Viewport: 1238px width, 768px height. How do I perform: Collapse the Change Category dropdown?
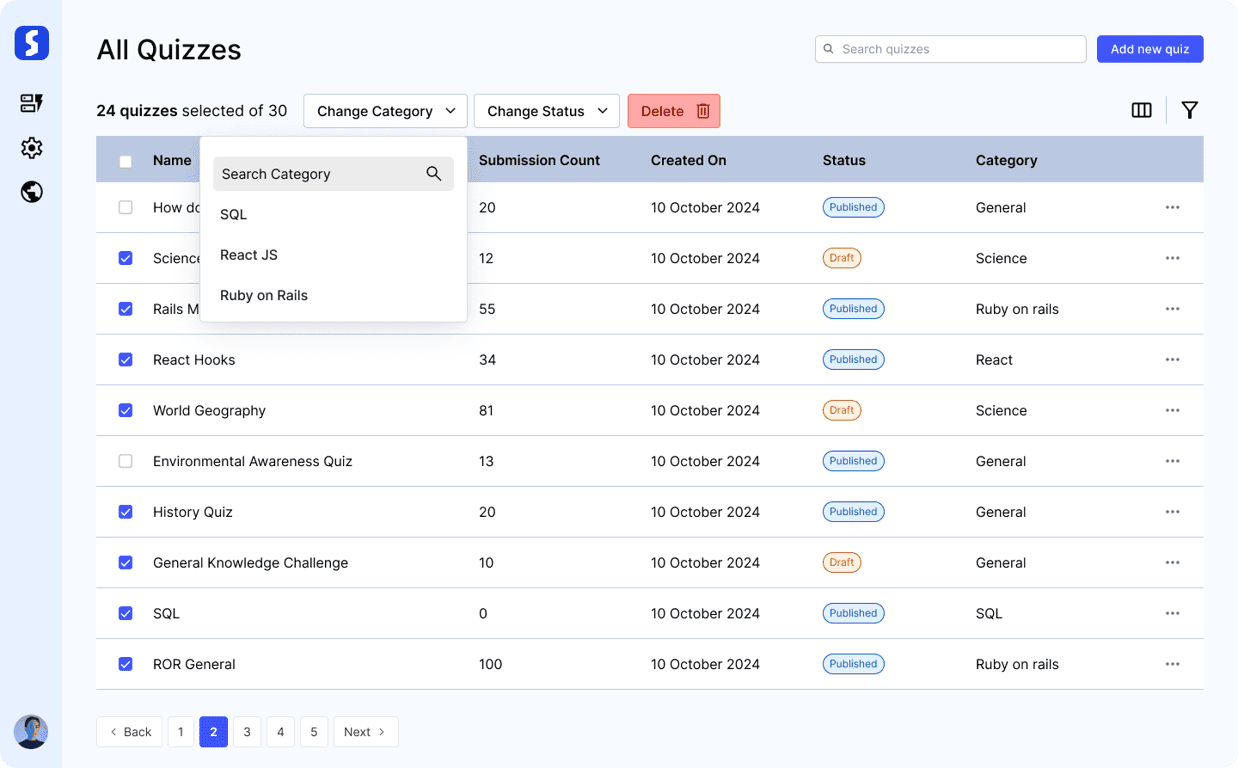385,111
